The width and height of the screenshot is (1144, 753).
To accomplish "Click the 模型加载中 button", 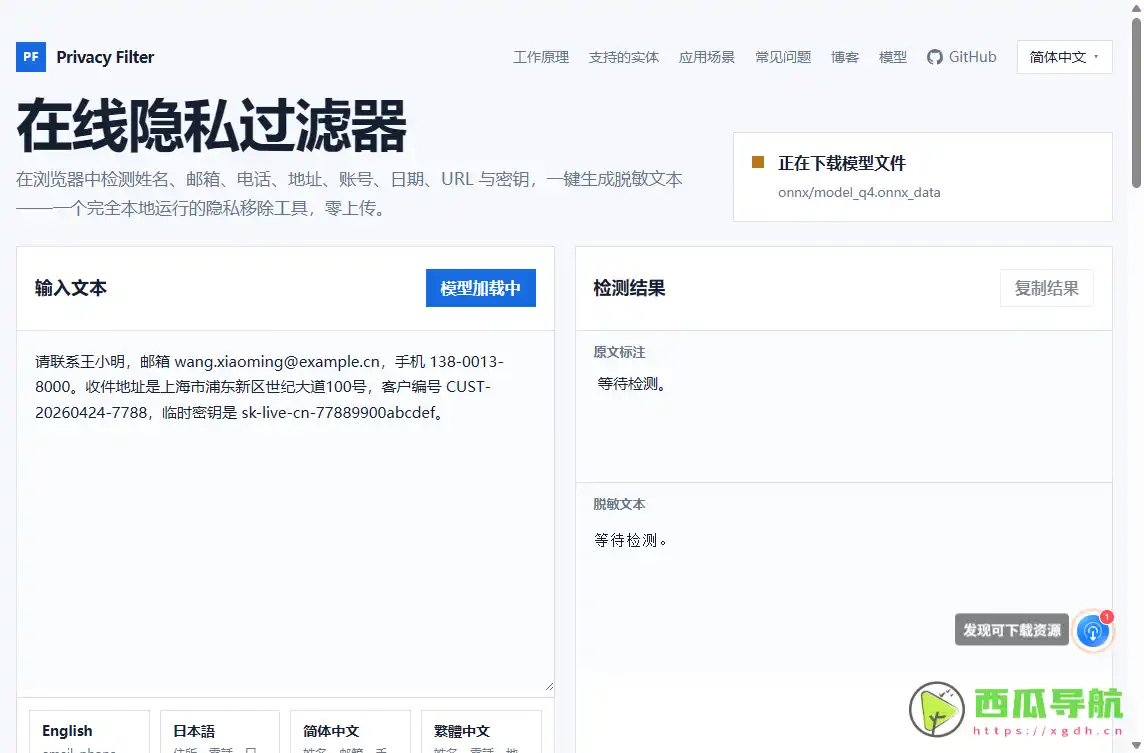I will 481,288.
